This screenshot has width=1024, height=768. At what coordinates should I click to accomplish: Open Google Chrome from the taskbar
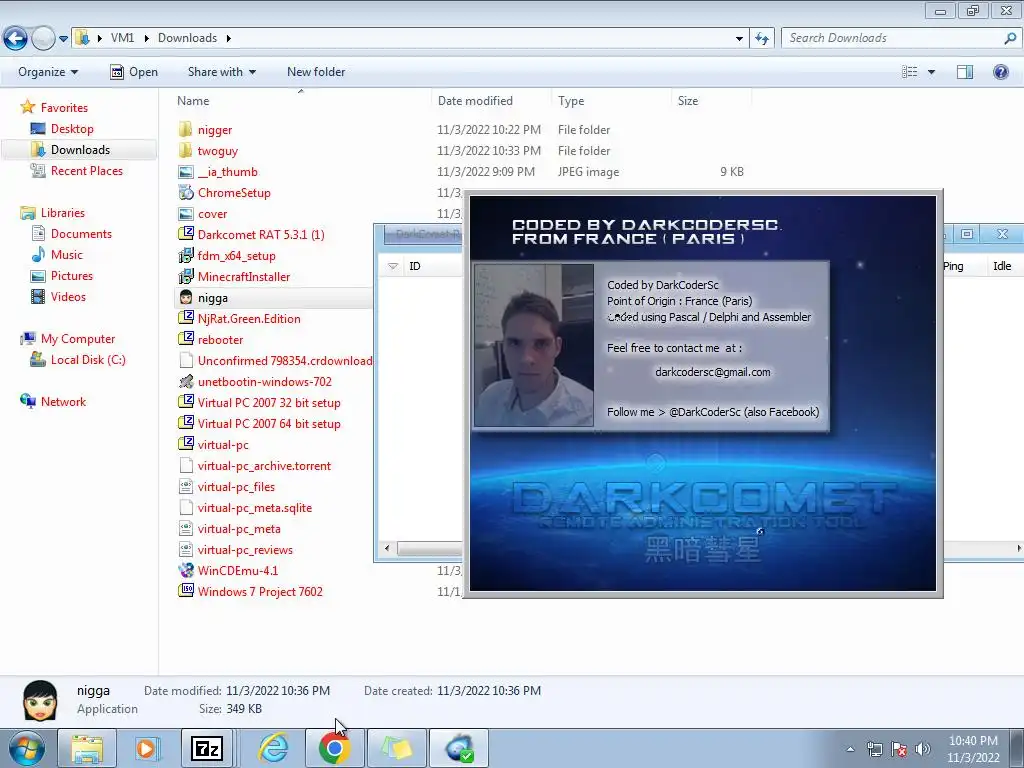click(334, 748)
